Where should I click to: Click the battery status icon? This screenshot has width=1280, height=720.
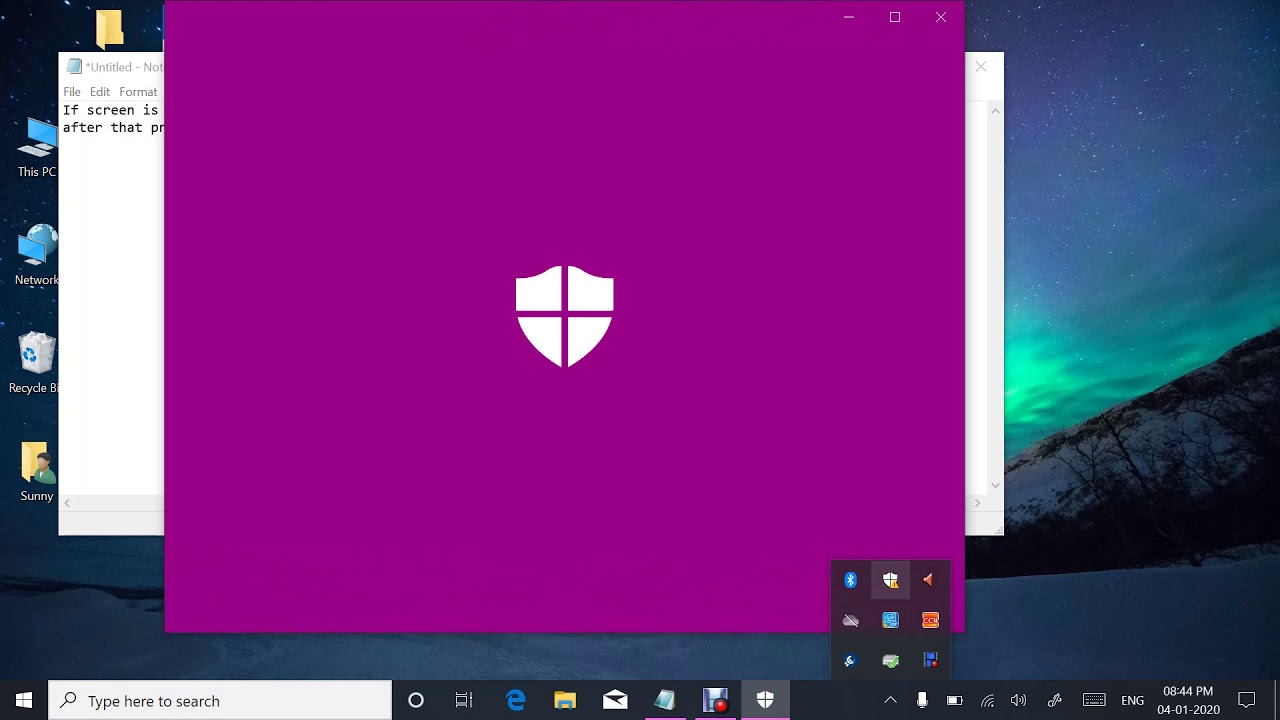click(x=954, y=700)
